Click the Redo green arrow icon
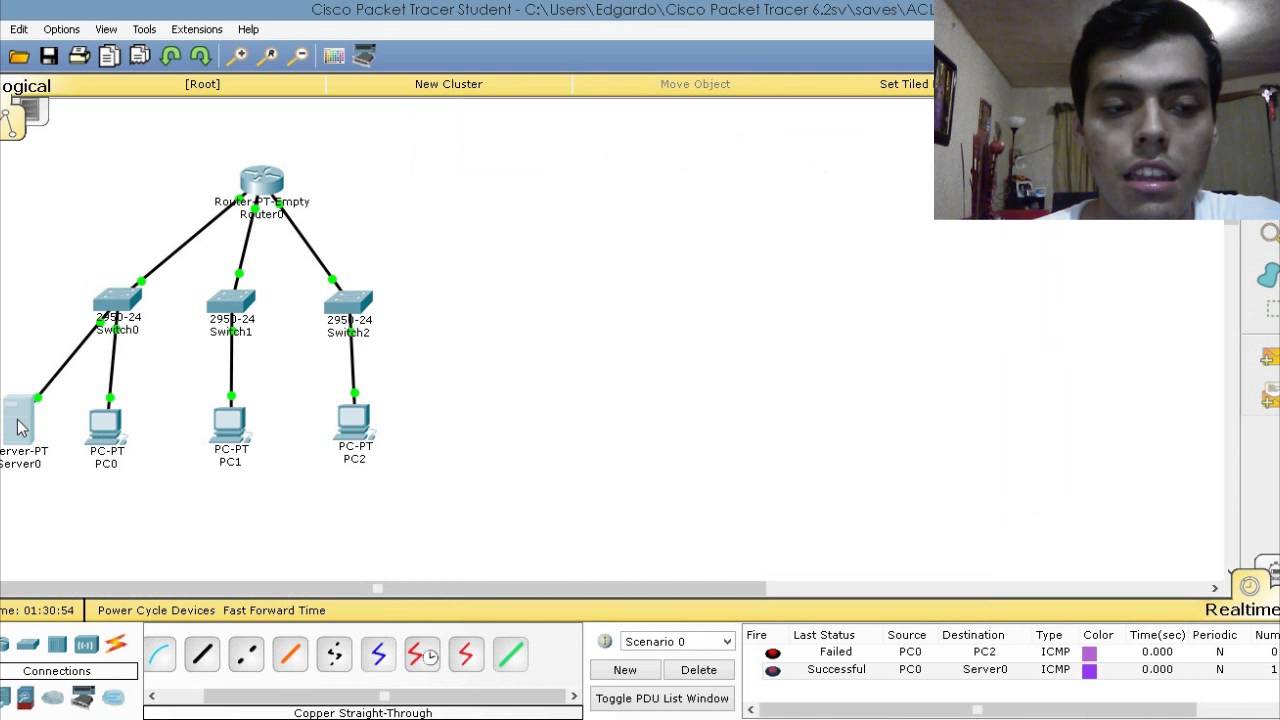The height and width of the screenshot is (720, 1280). [x=201, y=57]
